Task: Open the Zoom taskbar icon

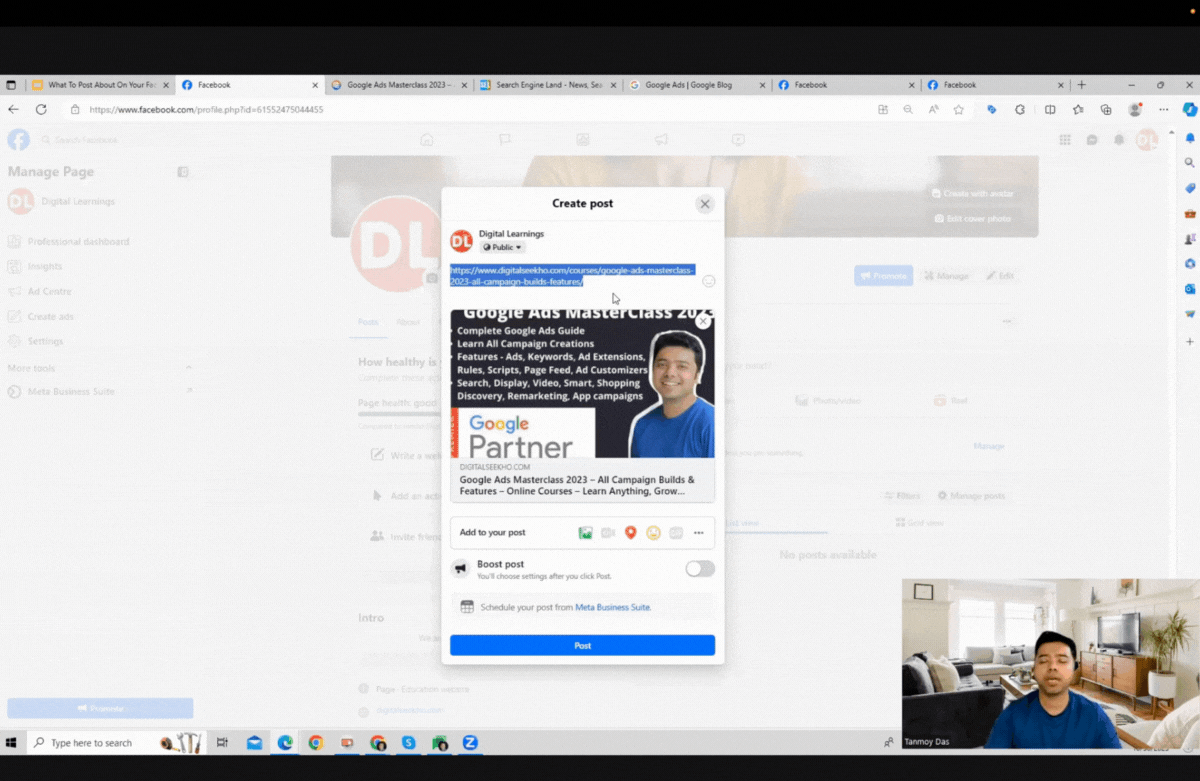Action: [470, 743]
